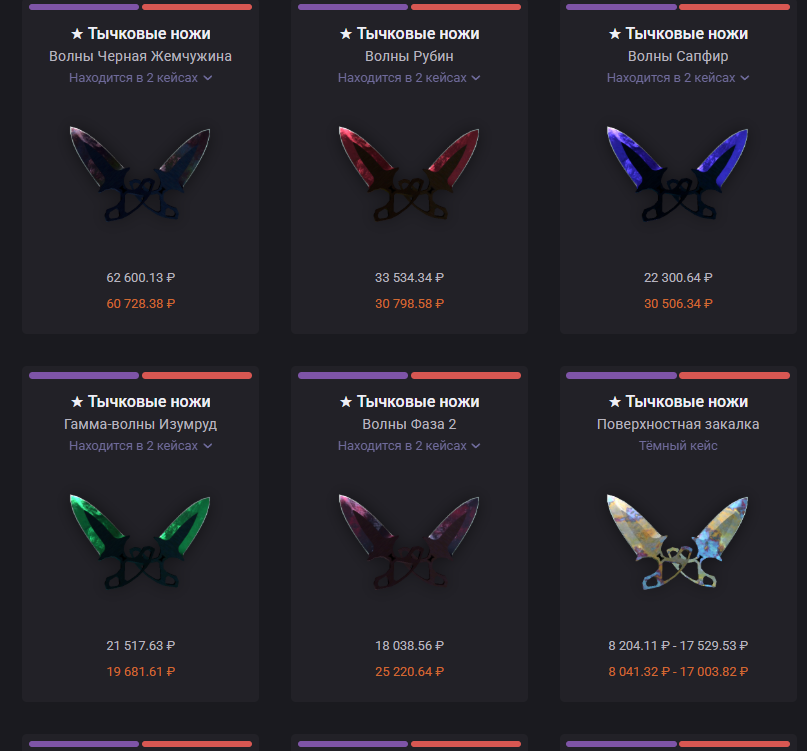
Task: Open the Поверхностная закалка knife image
Action: tap(677, 542)
